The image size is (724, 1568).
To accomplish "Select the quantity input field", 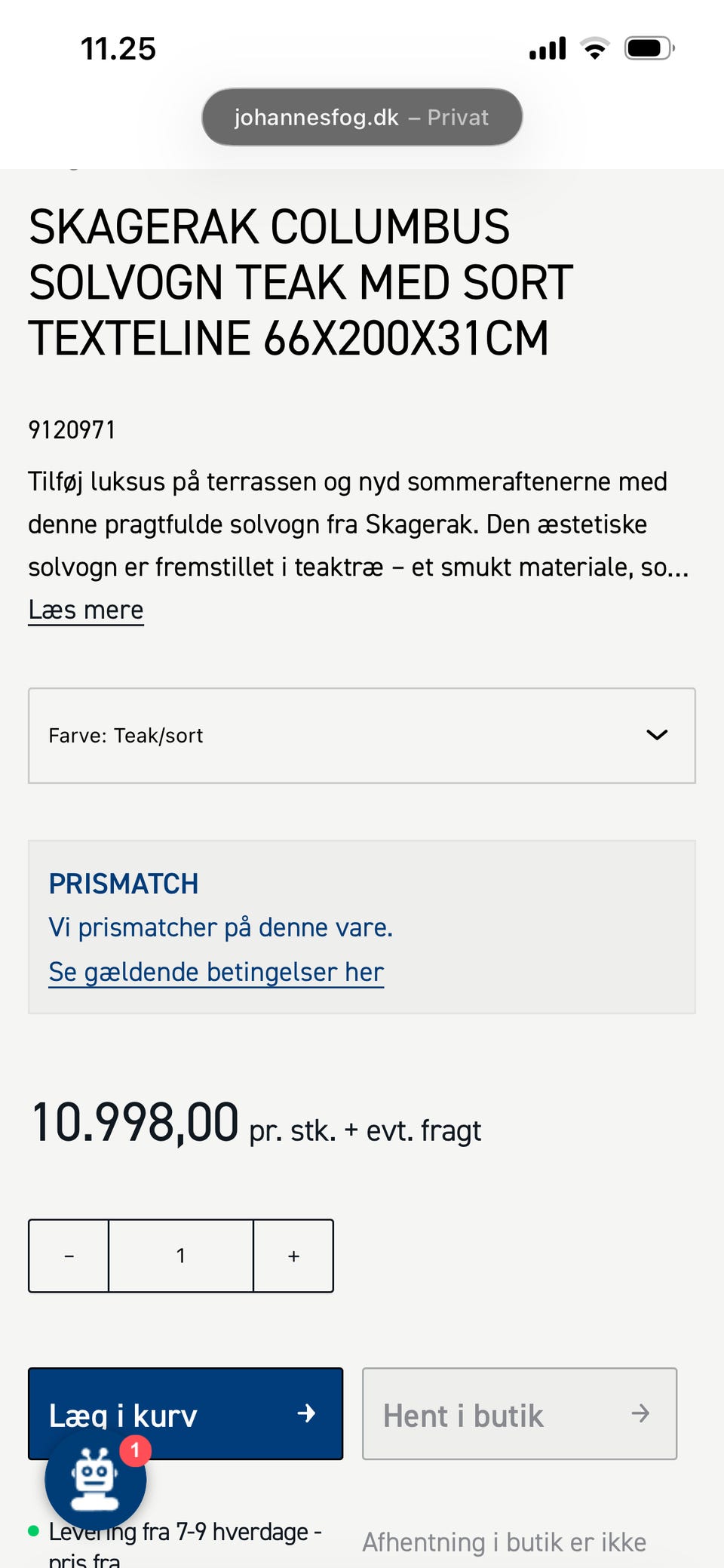I will (181, 1256).
